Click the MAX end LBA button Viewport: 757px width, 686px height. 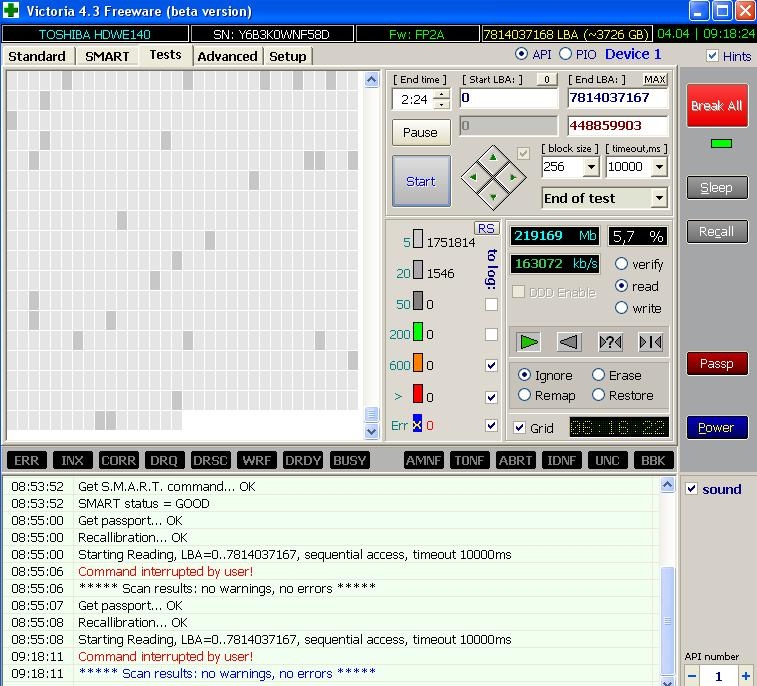point(655,79)
